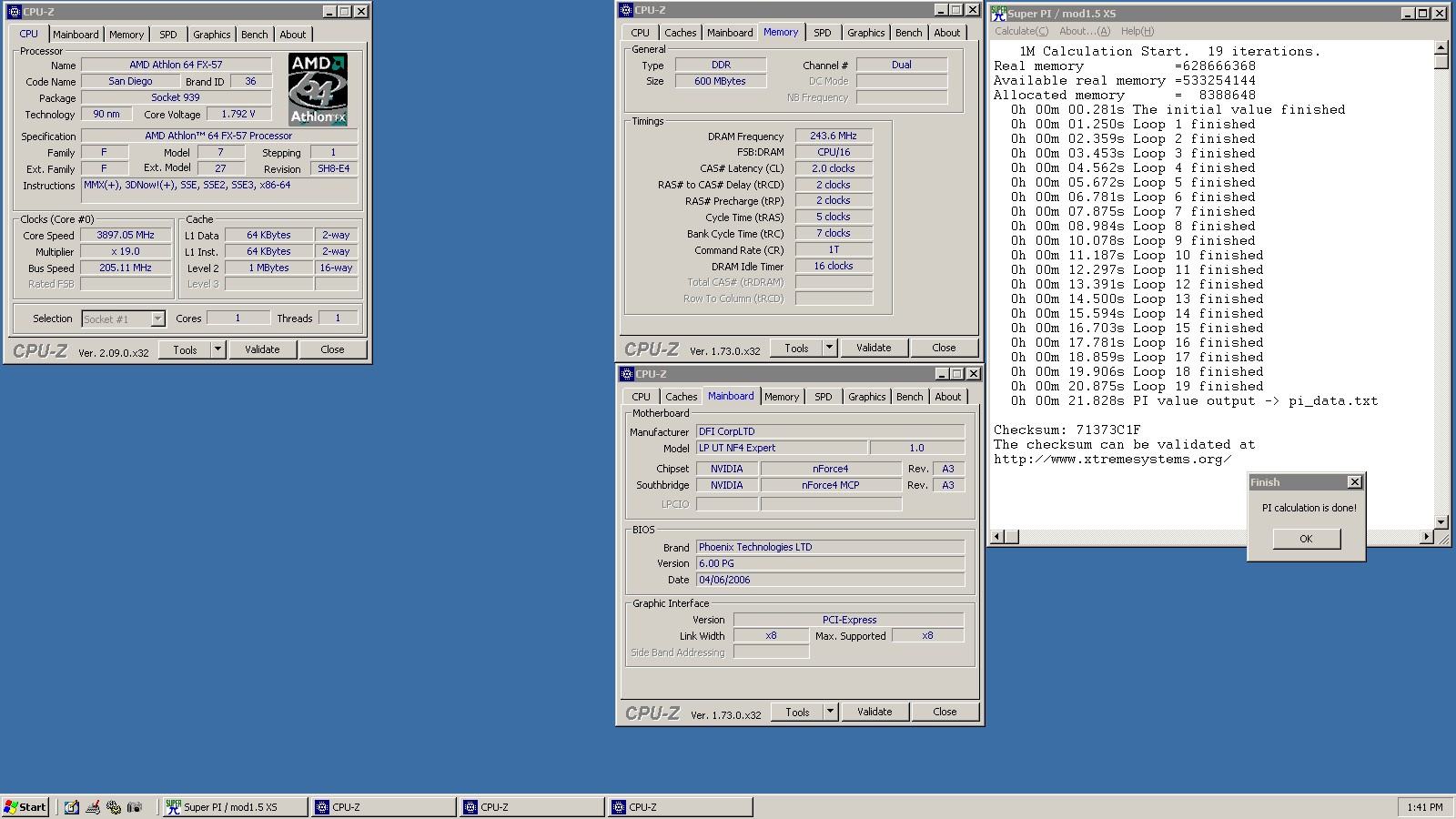Click Super PI vertical scrollbar down arrow
This screenshot has width=1456, height=819.
tap(1441, 521)
